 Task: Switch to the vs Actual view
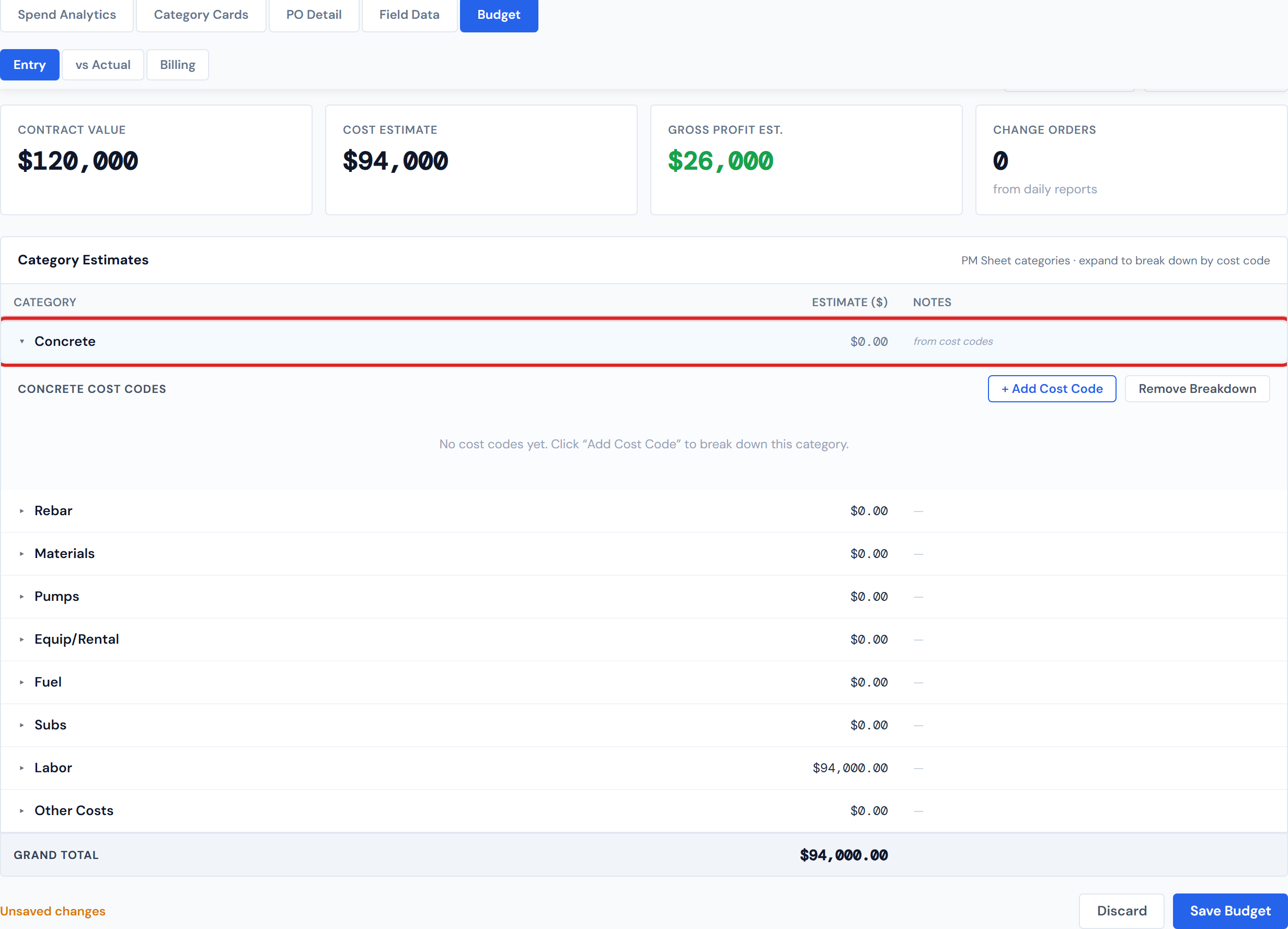(x=102, y=64)
